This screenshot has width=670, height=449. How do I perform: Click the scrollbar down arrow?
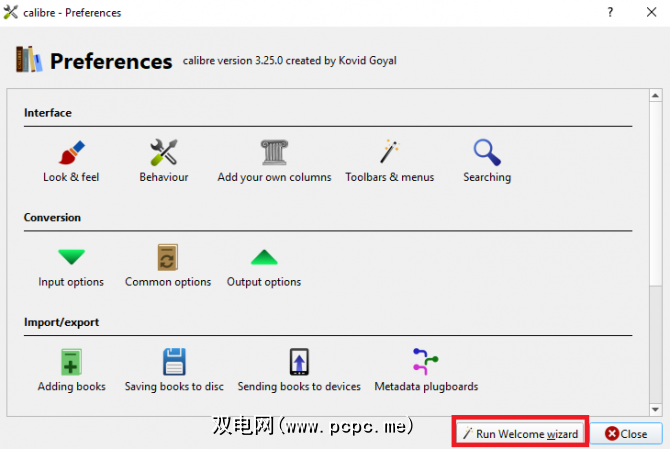click(655, 410)
